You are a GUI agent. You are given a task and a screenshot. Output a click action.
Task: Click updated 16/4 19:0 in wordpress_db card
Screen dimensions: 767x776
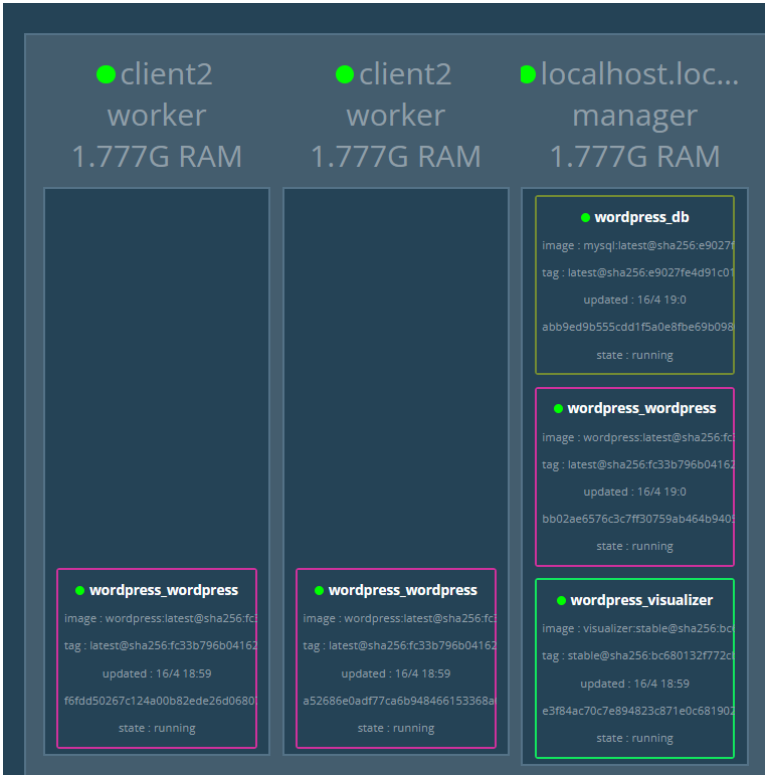(635, 300)
